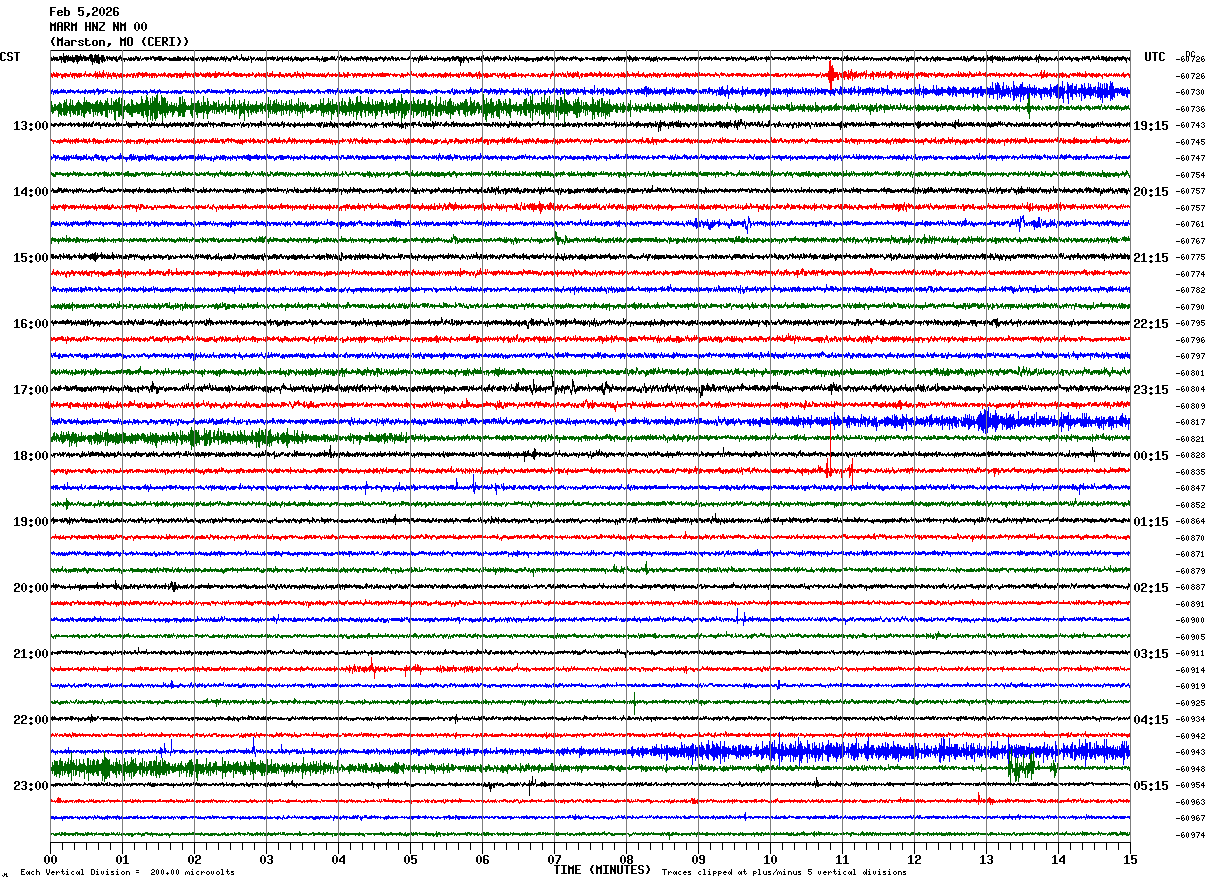Viewport: 1210px width, 886px height.
Task: Click the '21:00' CST time label
Action: click(31, 654)
